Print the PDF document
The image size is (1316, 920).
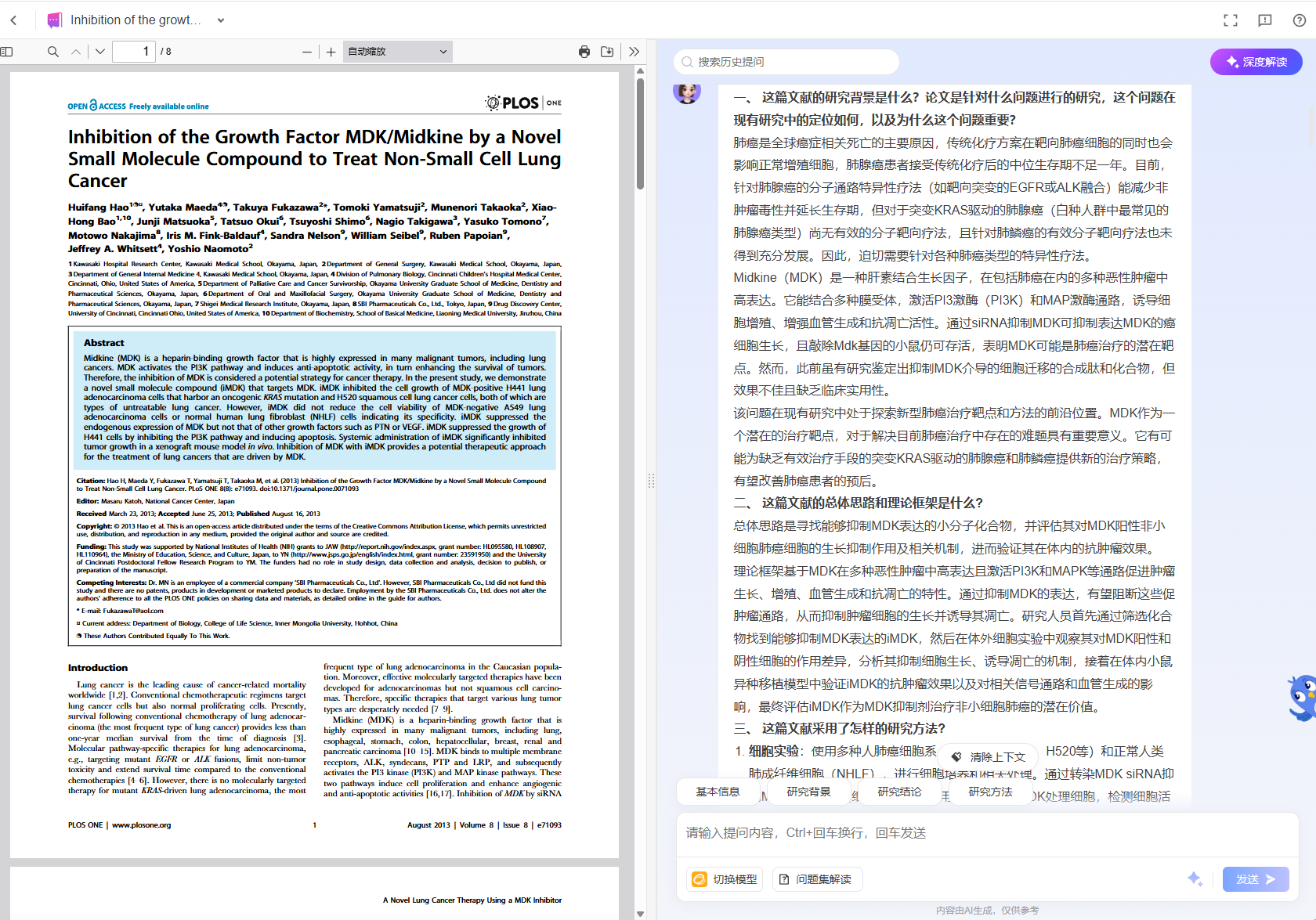[x=584, y=52]
